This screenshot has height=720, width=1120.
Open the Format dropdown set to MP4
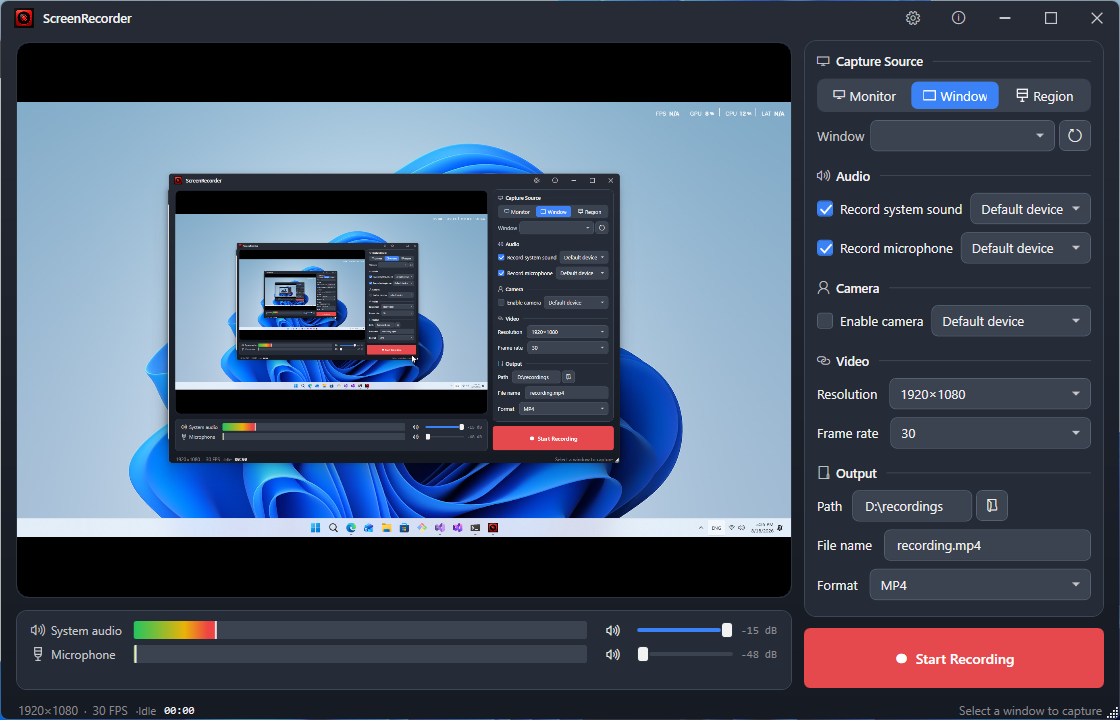(x=980, y=585)
